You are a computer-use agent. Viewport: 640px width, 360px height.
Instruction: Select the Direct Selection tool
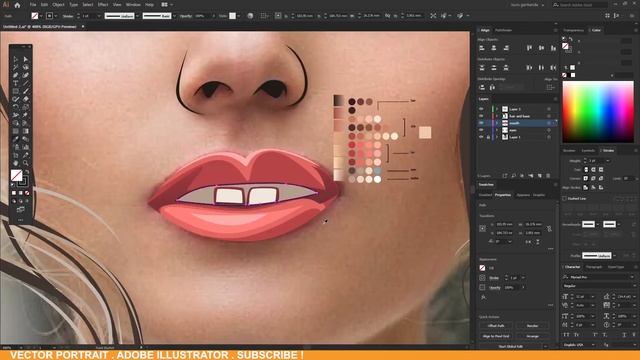tap(26, 60)
